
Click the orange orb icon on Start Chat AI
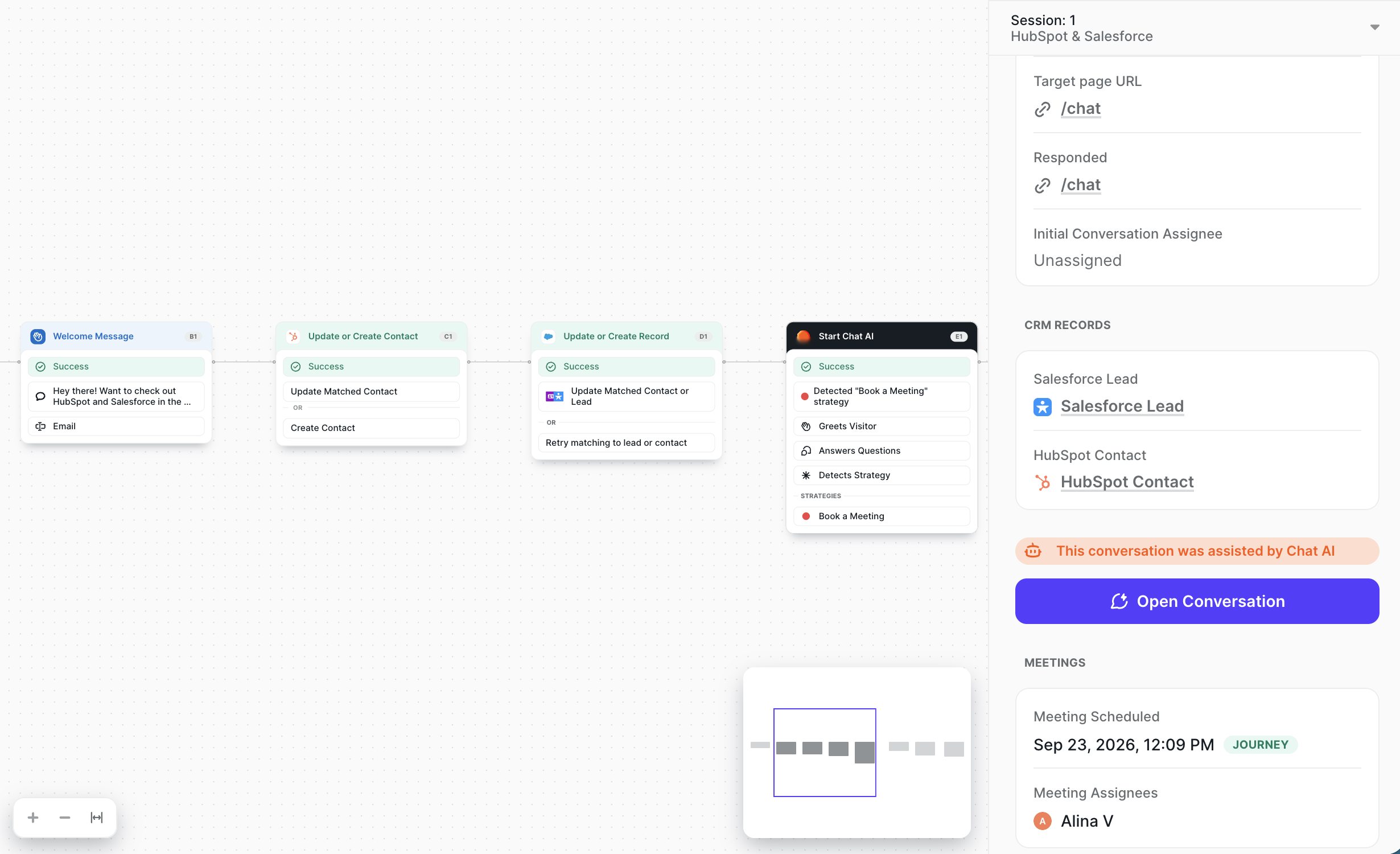point(804,336)
